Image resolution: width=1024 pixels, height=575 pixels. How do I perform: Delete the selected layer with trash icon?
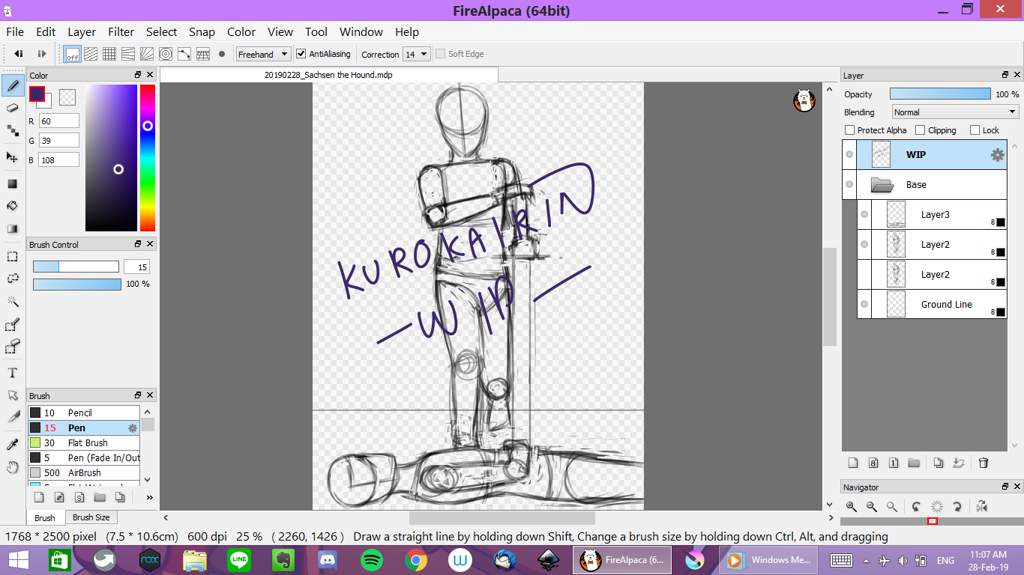[984, 463]
